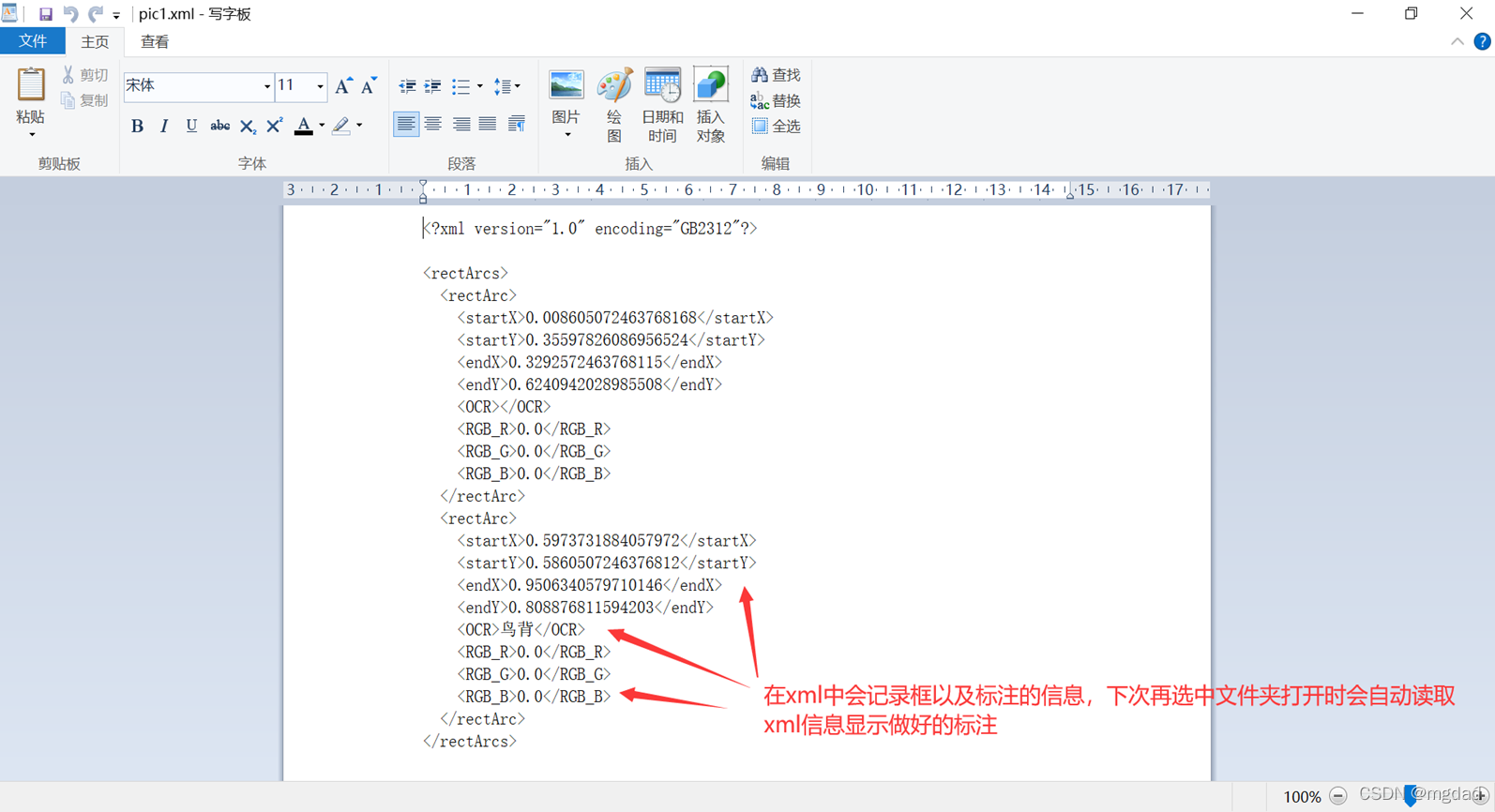The image size is (1495, 812).
Task: Decrease font size with shrink font icon
Action: 369,86
